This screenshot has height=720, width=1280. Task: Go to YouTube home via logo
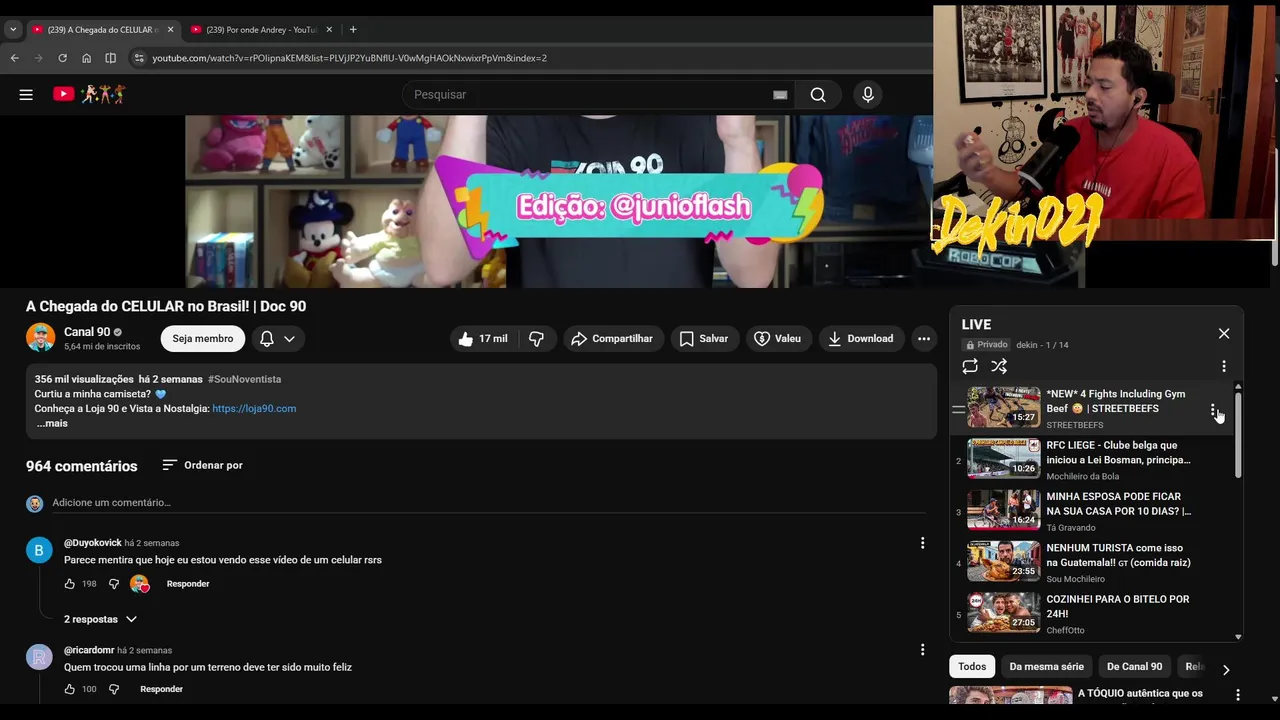coord(89,94)
